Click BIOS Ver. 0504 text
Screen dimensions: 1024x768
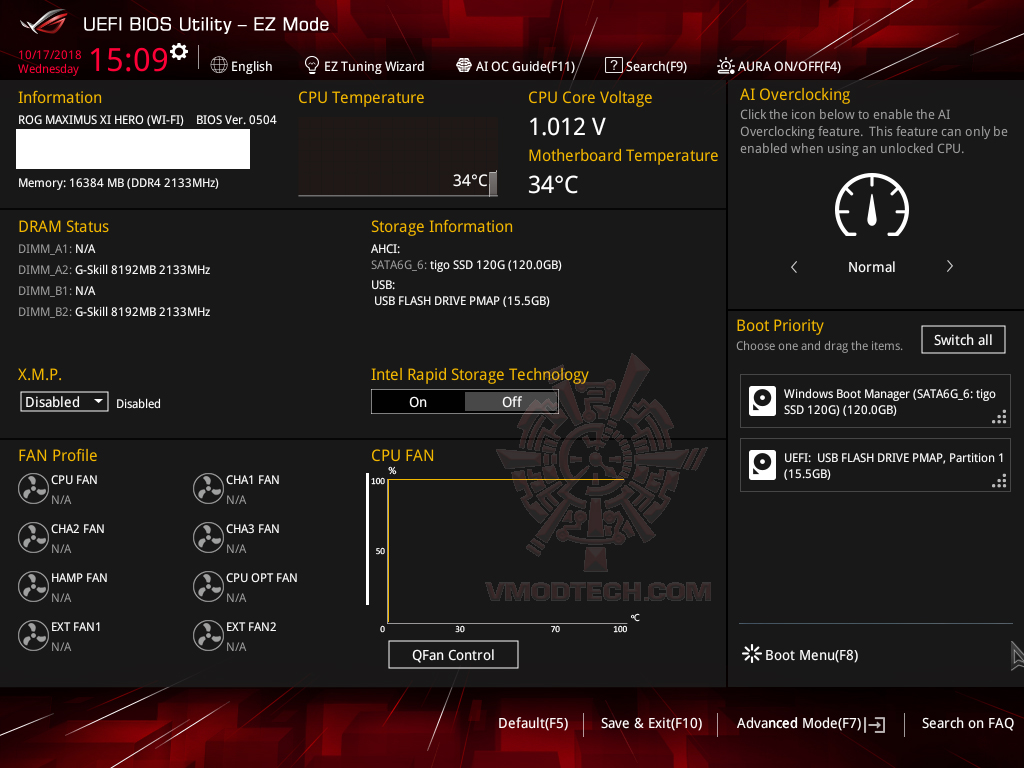point(236,120)
